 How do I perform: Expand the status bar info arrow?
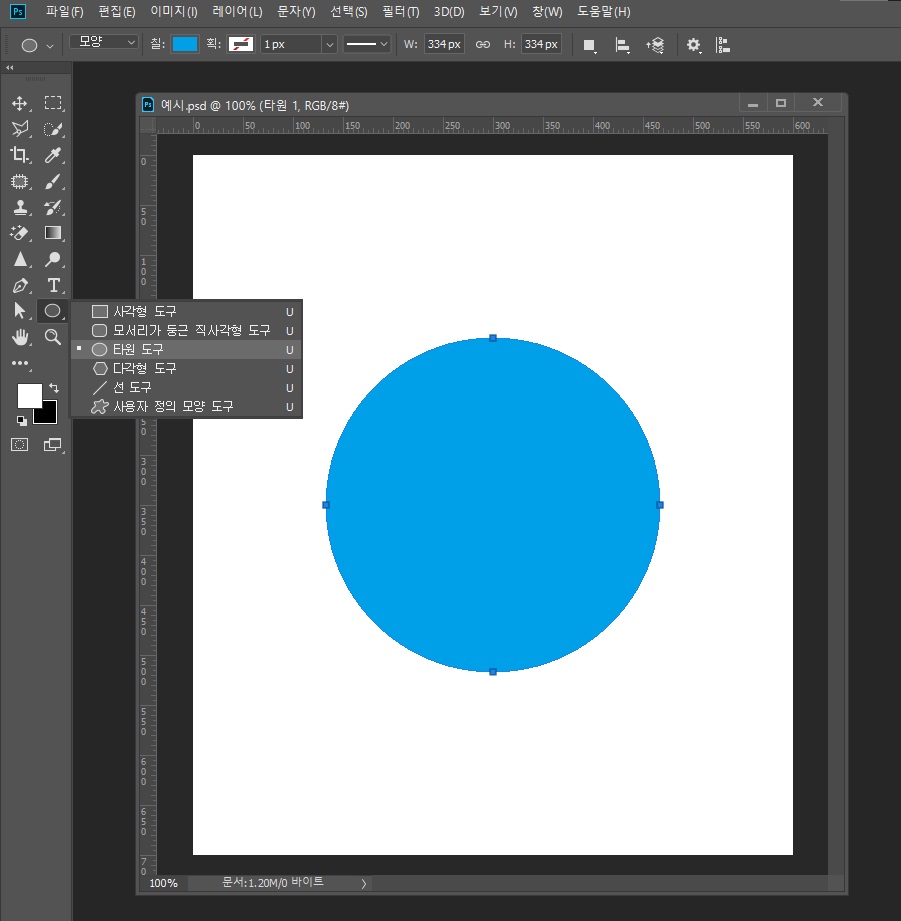364,883
